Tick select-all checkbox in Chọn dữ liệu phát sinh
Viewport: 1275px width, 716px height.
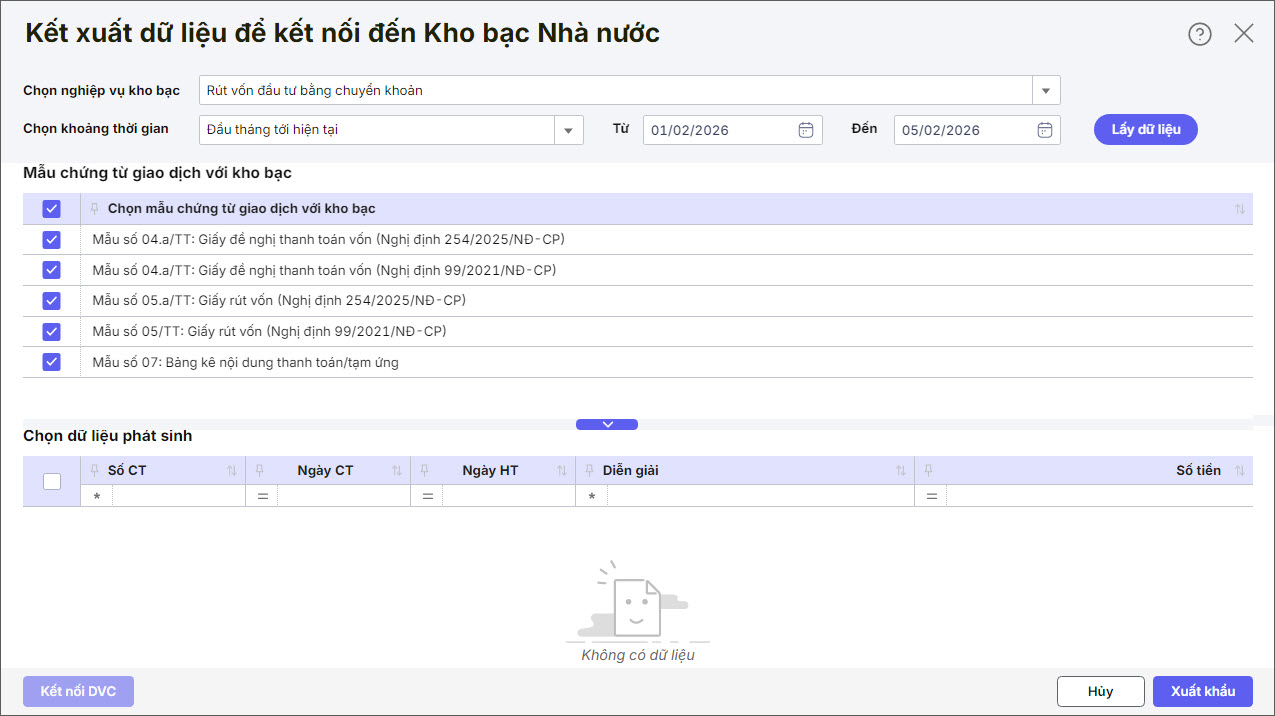(52, 481)
